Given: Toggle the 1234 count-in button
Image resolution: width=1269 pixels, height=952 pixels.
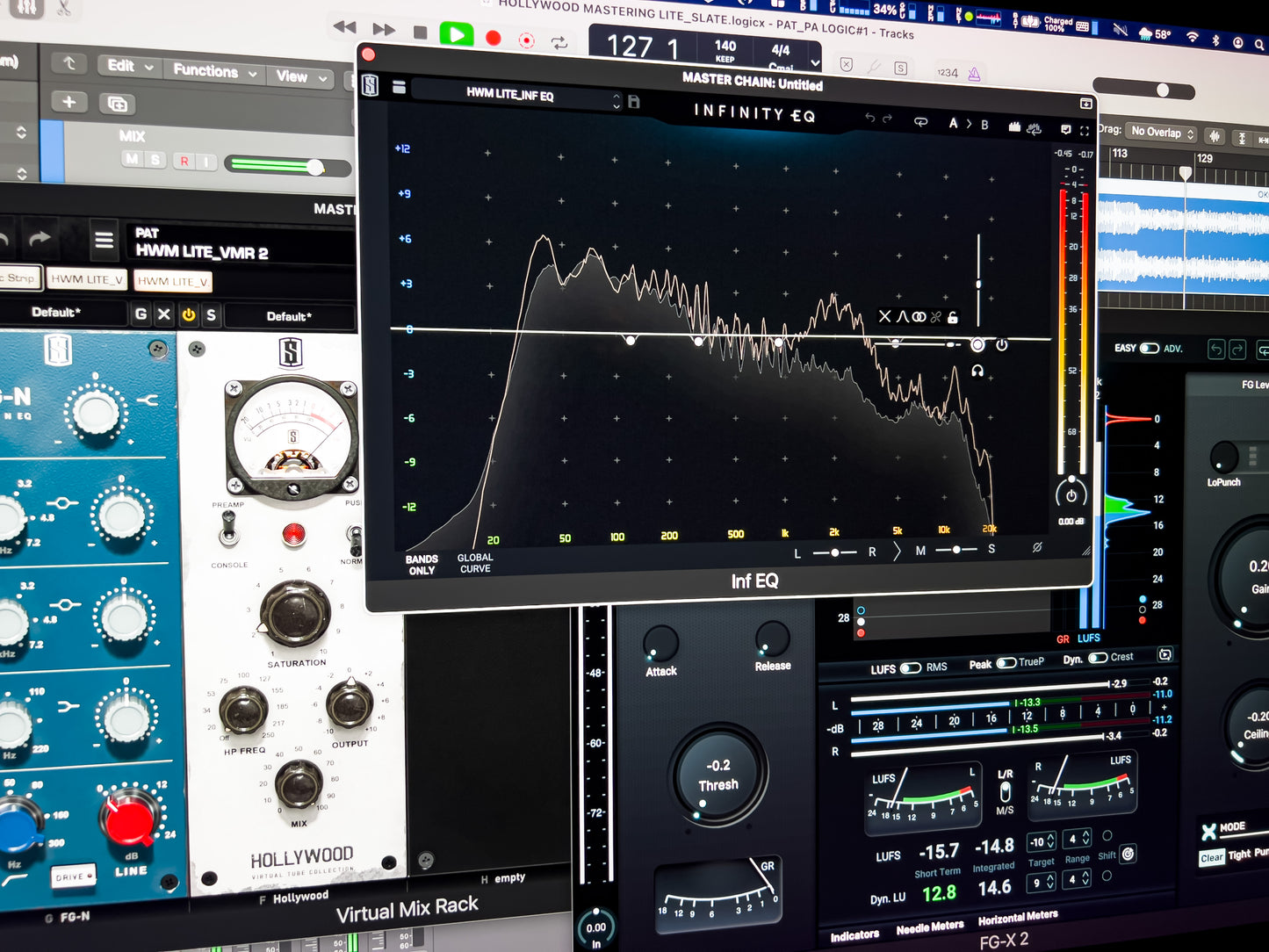Looking at the screenshot, I should [948, 73].
